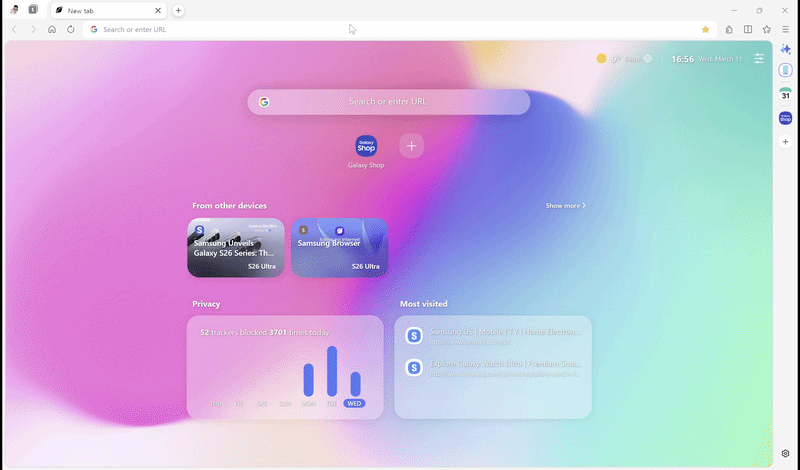Open new tab page customization sliders
The image size is (800, 470).
[x=759, y=59]
